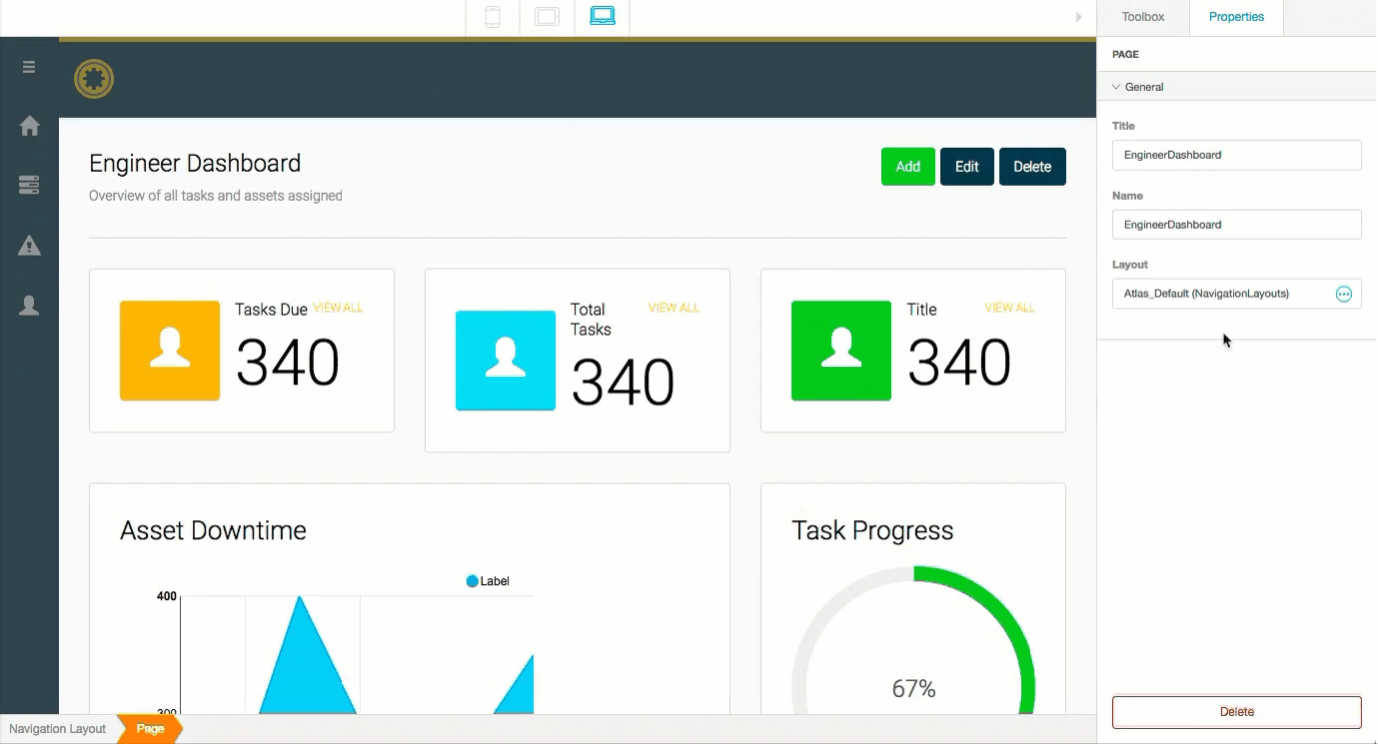Click the user profile icon in sidebar
This screenshot has height=744, width=1378.
tap(29, 306)
